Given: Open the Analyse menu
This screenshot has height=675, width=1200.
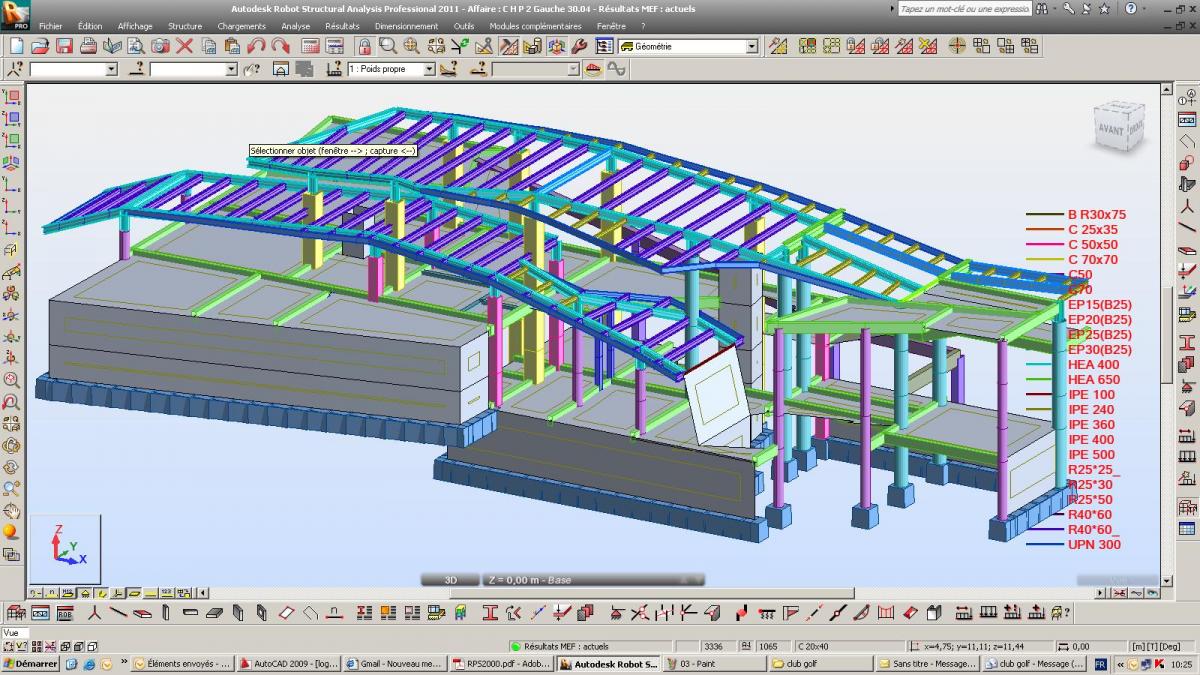Looking at the screenshot, I should (295, 26).
